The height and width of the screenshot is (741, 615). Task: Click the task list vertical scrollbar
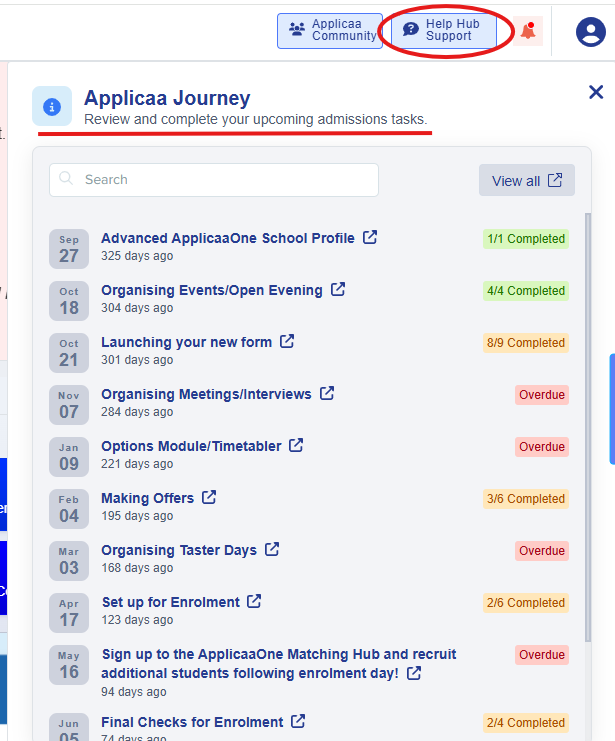coord(588,427)
